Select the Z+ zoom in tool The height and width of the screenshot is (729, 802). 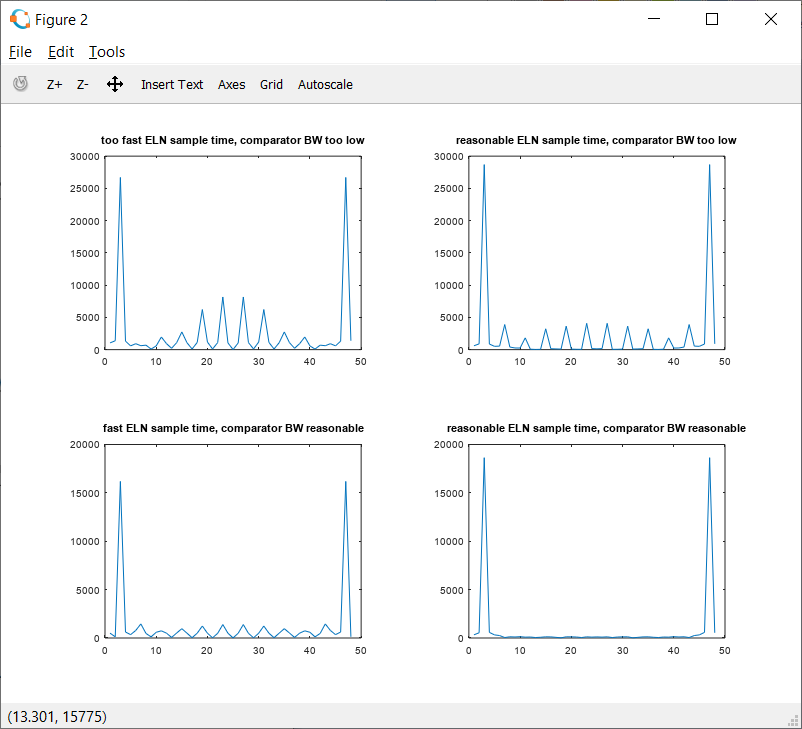click(55, 85)
